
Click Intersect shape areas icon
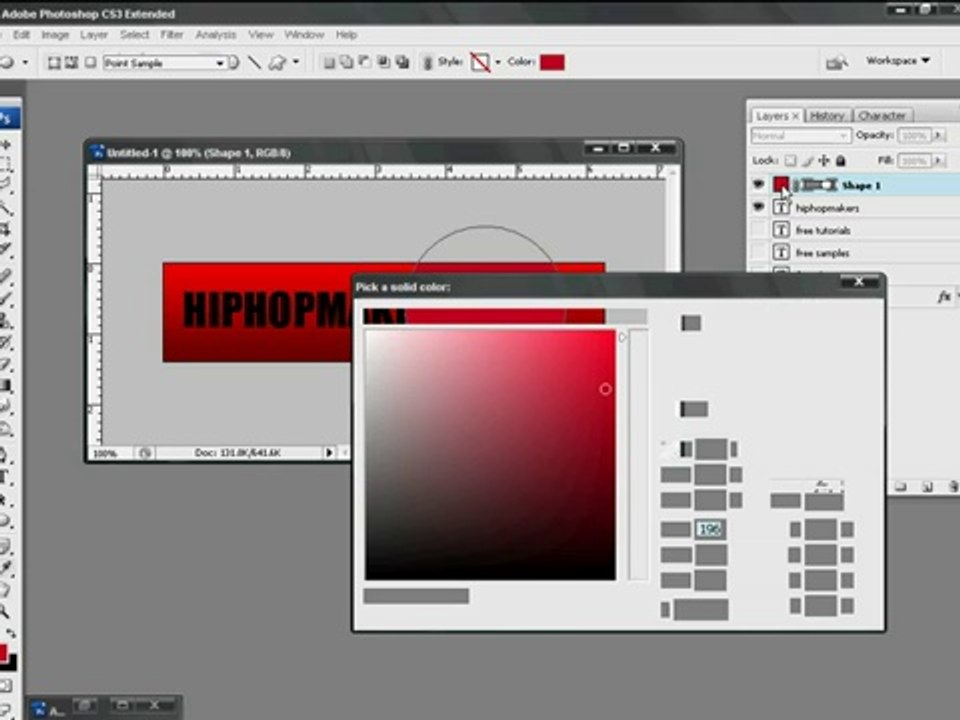click(384, 62)
